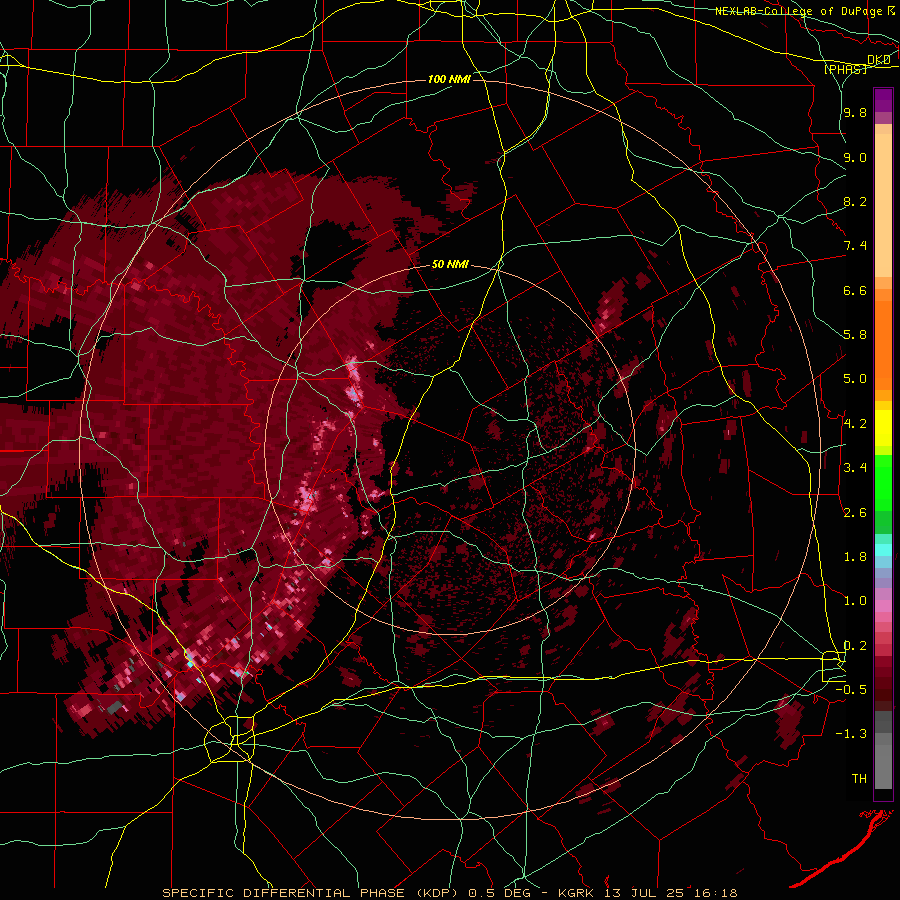
Task: Click the orange segment of the color bar
Action: click(x=883, y=344)
